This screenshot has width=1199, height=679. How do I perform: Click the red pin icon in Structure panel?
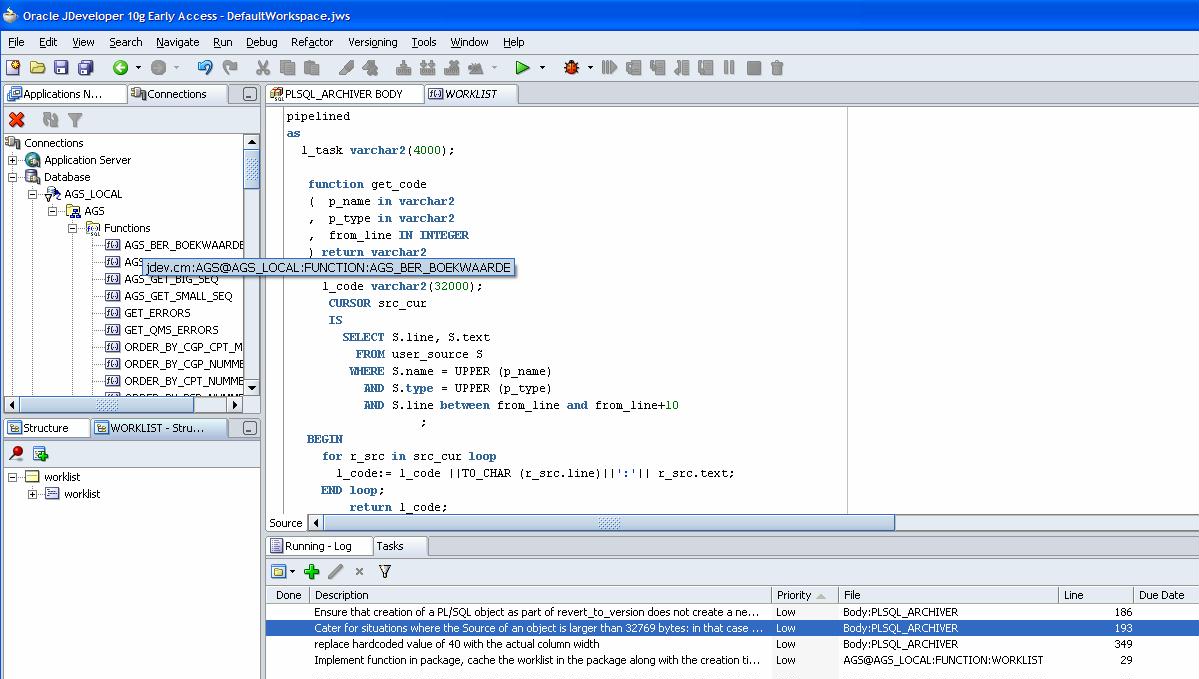pyautogui.click(x=16, y=454)
